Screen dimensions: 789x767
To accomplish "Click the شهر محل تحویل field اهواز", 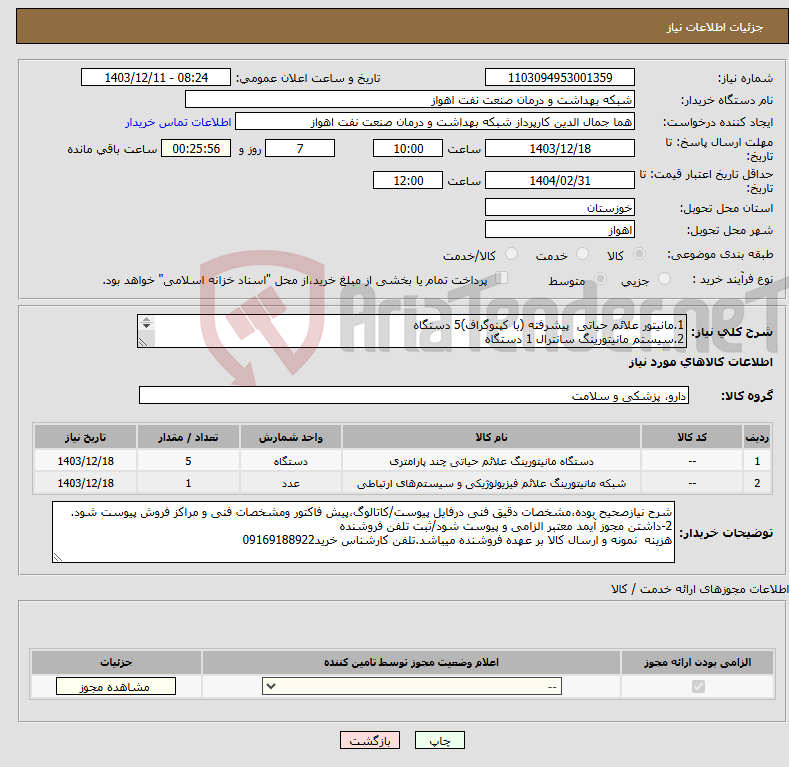I will click(x=560, y=229).
